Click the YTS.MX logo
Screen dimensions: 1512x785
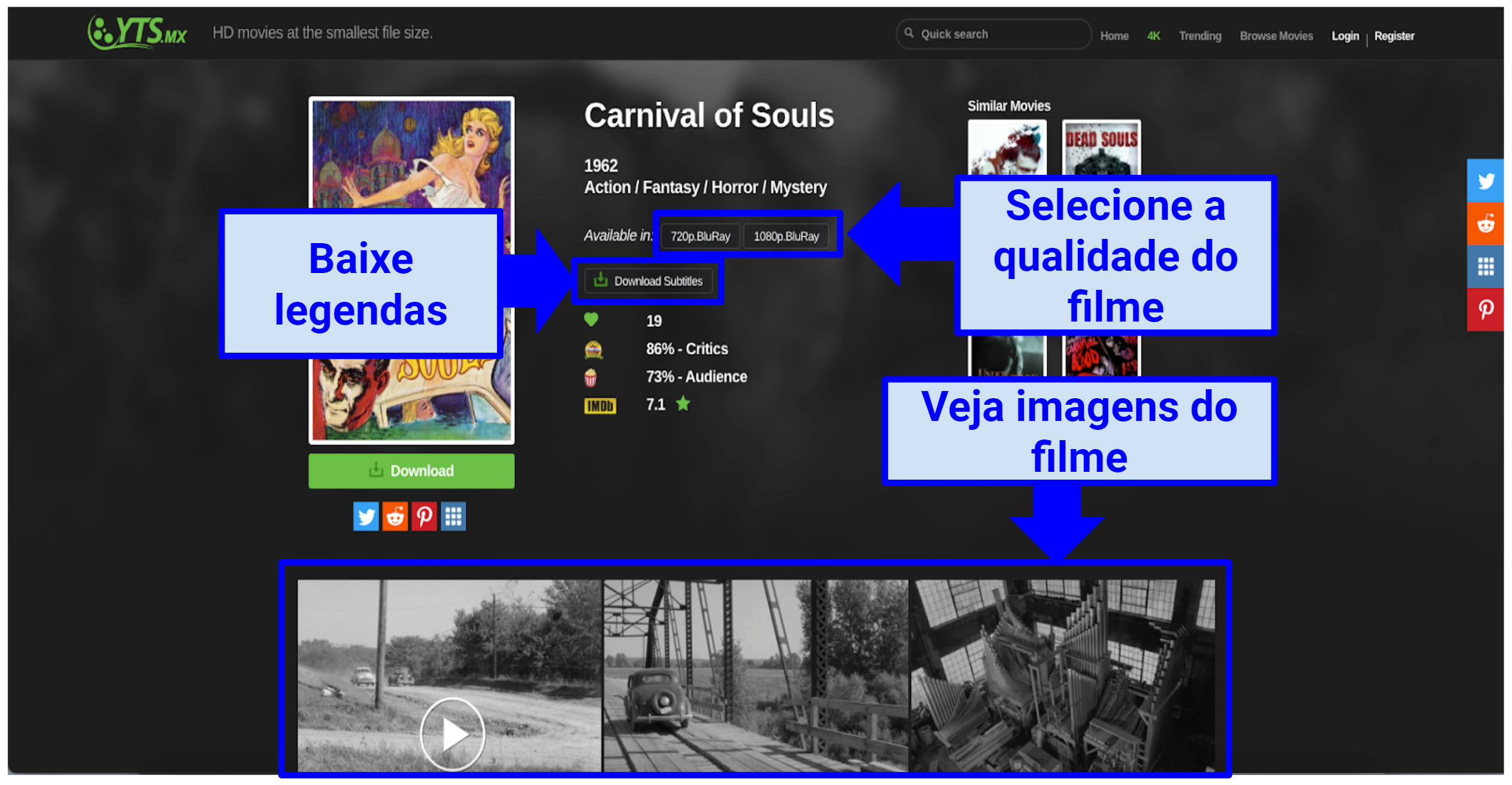point(137,32)
